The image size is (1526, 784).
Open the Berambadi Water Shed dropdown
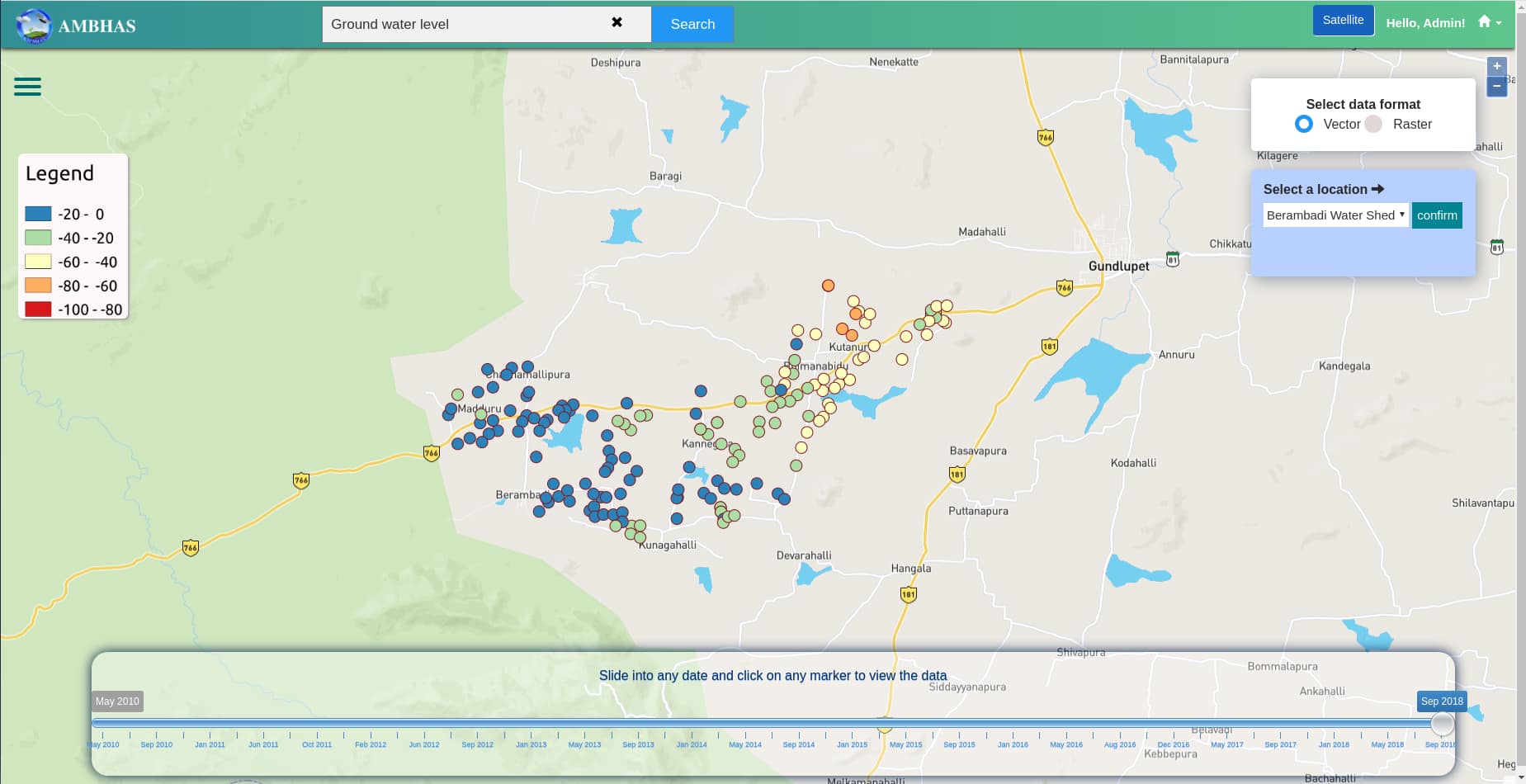tap(1335, 215)
